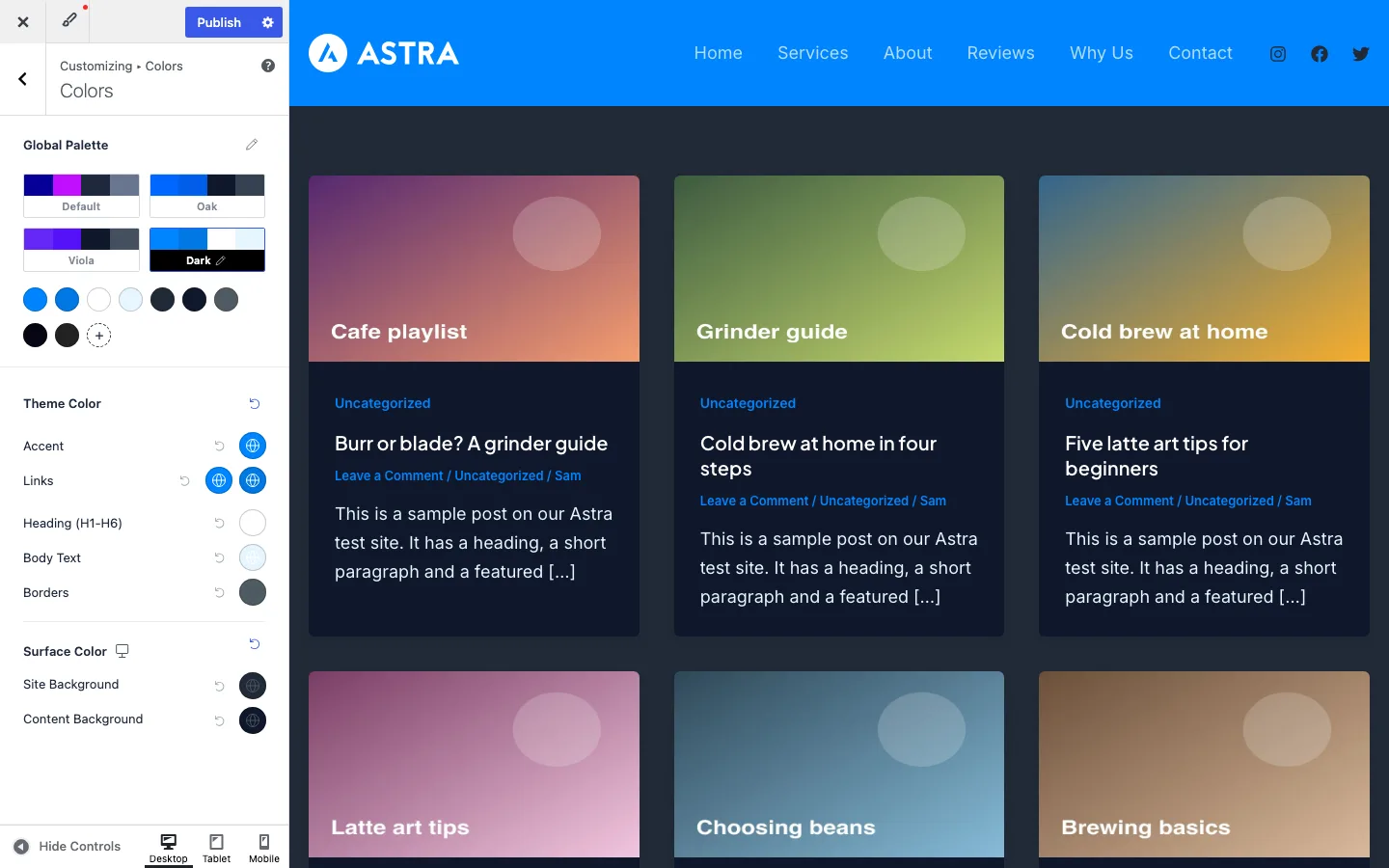Image resolution: width=1389 pixels, height=868 pixels.
Task: Open the help icon beside Colors
Action: click(x=268, y=66)
